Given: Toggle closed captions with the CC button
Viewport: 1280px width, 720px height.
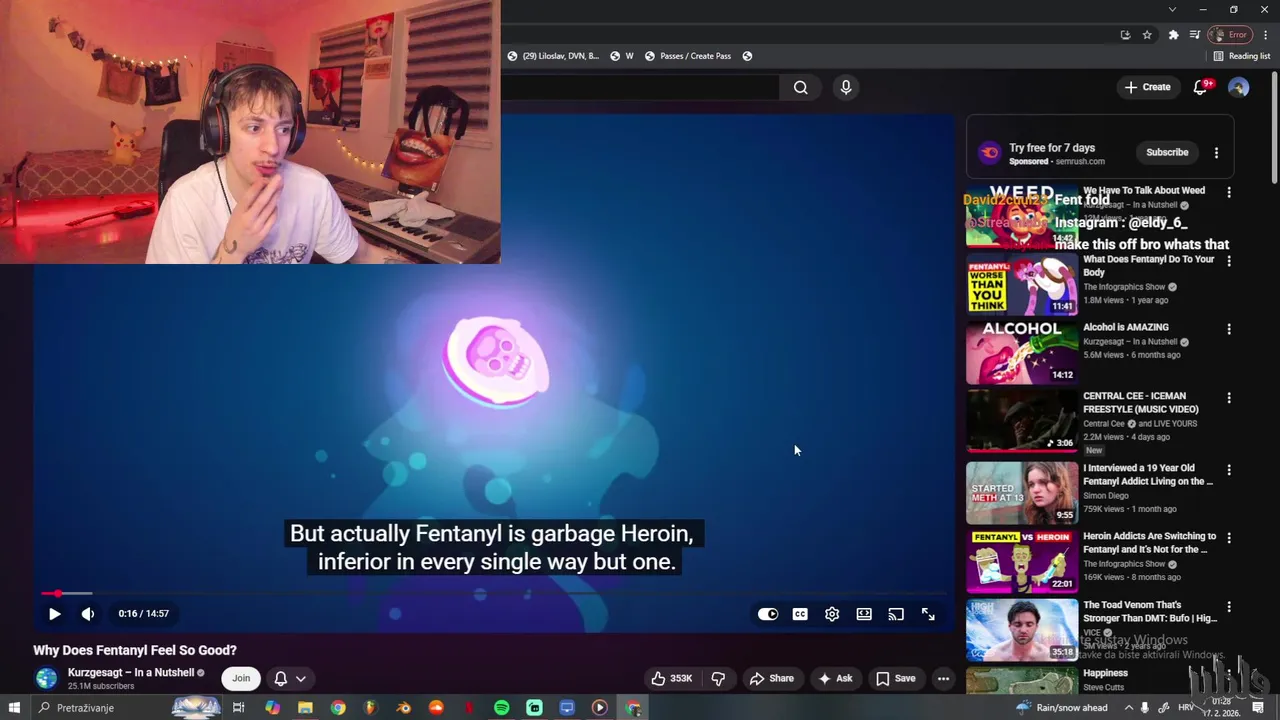Looking at the screenshot, I should pos(800,614).
